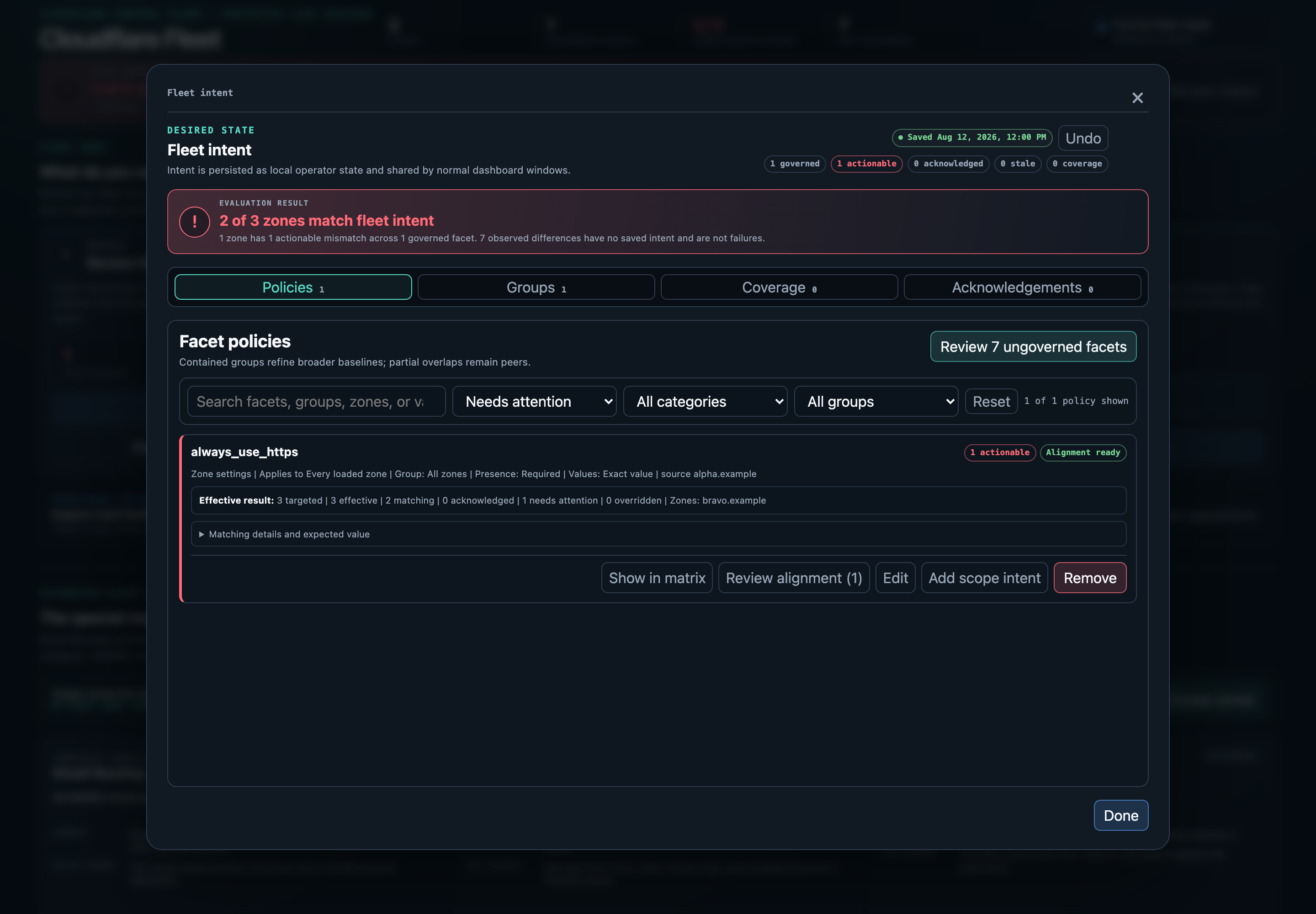Viewport: 1316px width, 914px height.
Task: Open the Acknowledgements tab
Action: tap(1022, 287)
